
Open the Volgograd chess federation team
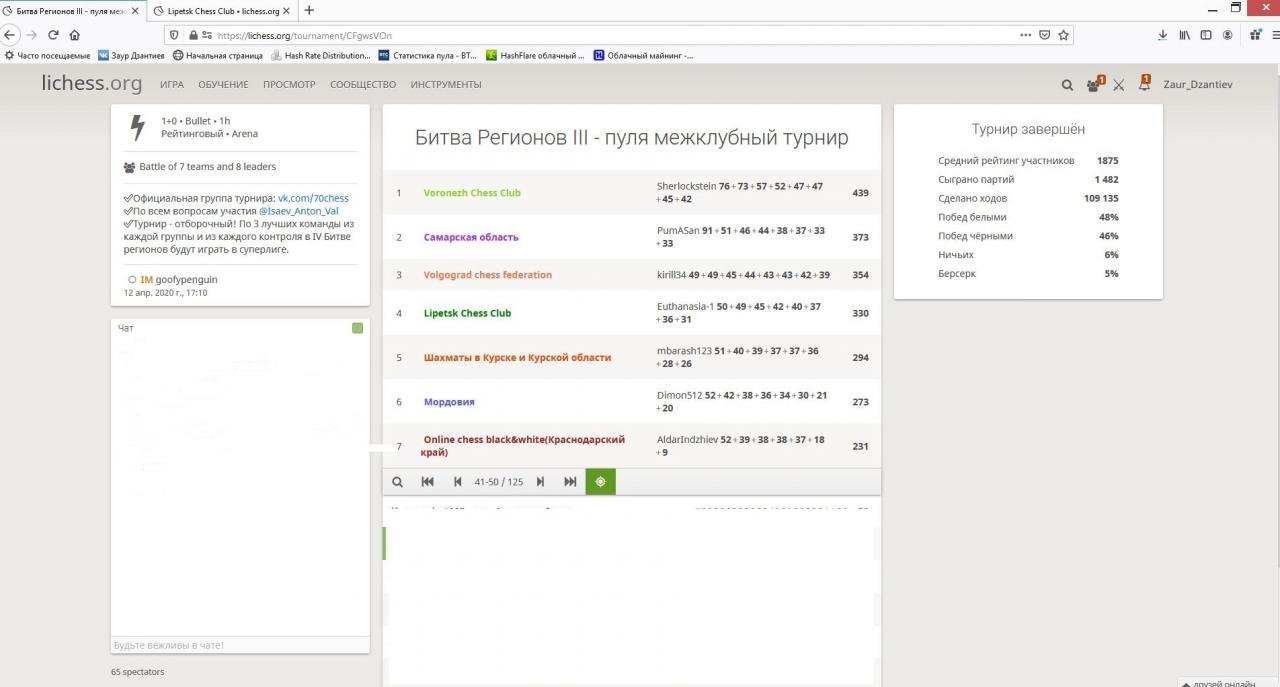click(488, 275)
